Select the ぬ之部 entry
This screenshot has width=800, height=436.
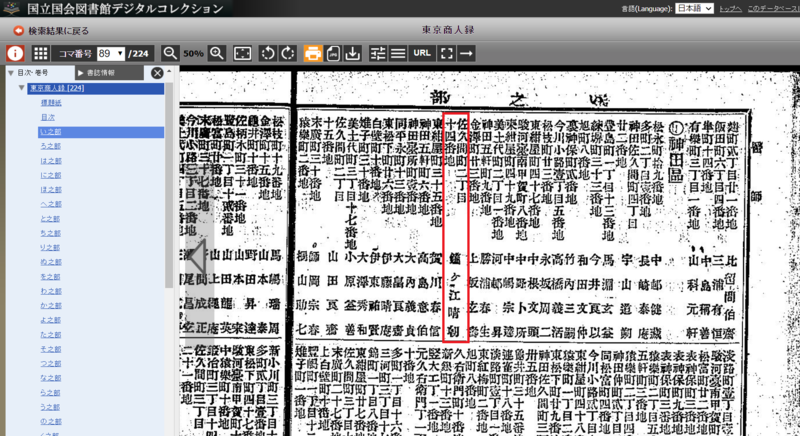point(51,262)
